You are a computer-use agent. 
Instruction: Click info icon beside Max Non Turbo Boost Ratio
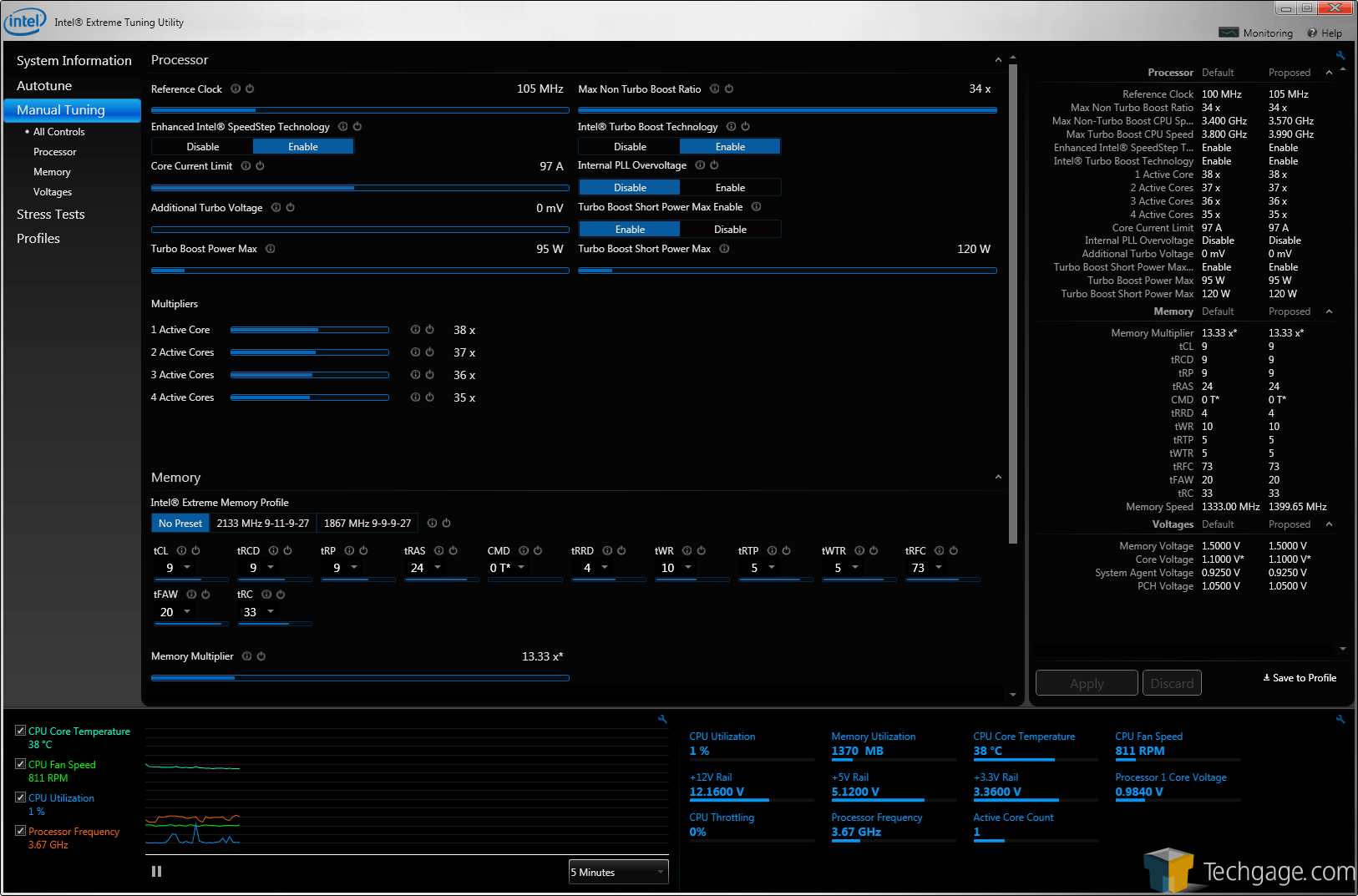click(x=715, y=89)
